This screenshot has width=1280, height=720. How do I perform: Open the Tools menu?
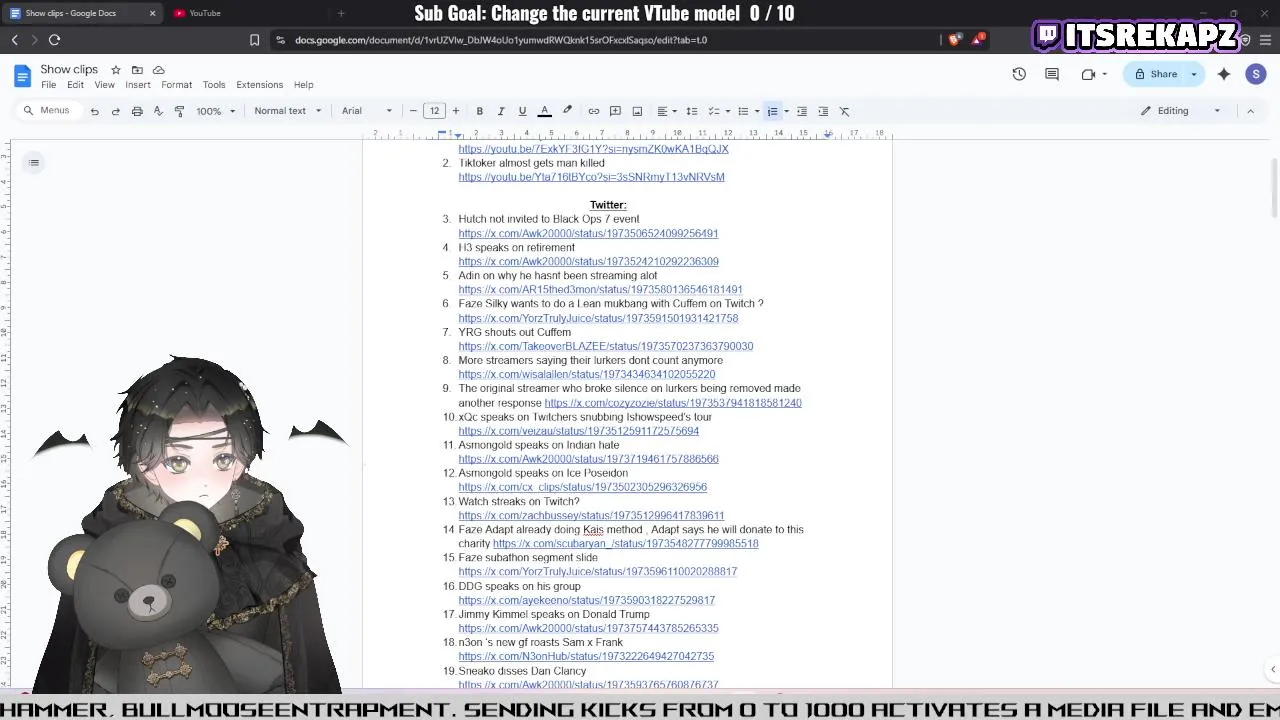click(x=214, y=85)
